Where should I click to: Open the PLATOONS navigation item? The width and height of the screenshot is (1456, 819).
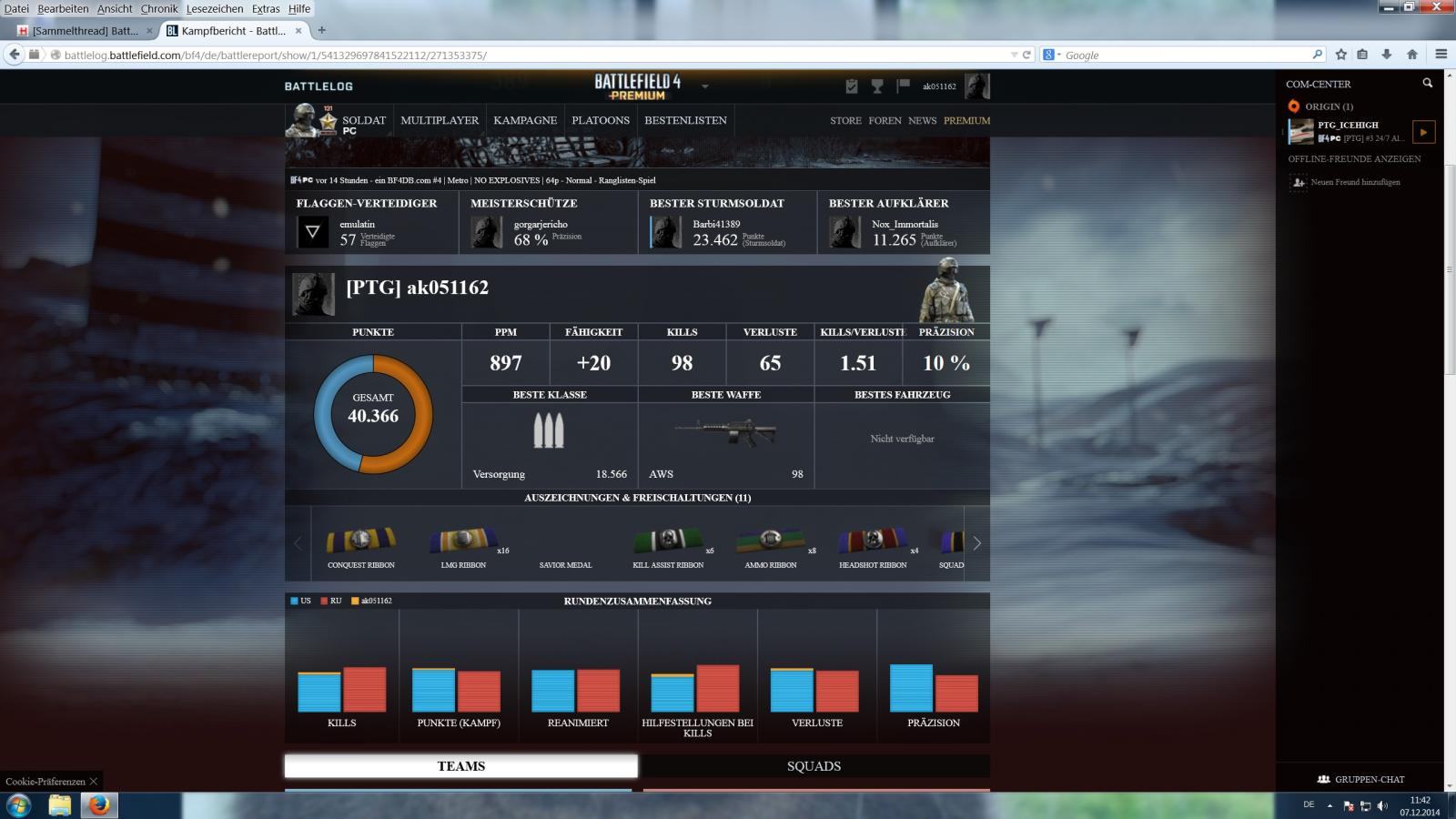tap(601, 120)
